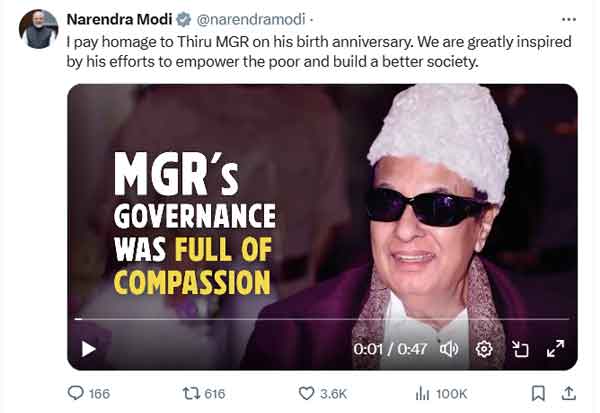Open the tweet text about Thiru MGR

(x=300, y=54)
